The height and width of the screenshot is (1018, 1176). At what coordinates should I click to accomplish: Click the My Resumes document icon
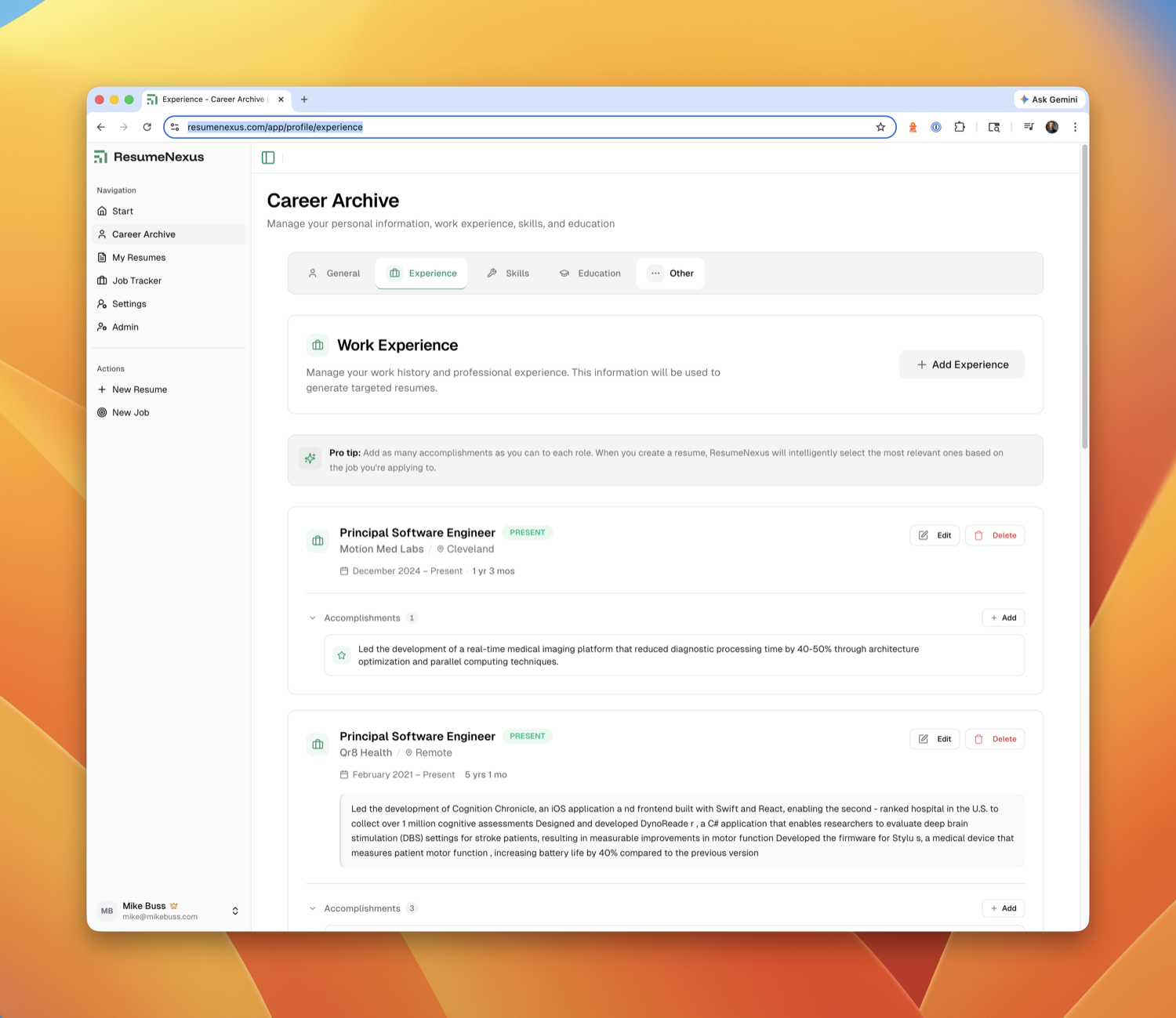point(101,257)
